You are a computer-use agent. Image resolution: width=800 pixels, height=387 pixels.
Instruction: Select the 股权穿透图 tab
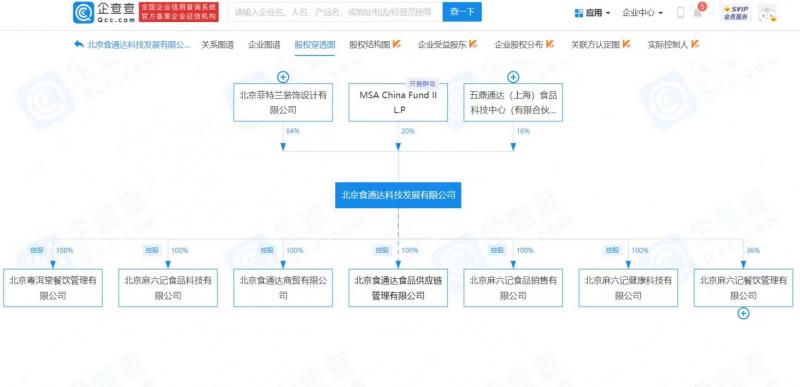coord(315,44)
